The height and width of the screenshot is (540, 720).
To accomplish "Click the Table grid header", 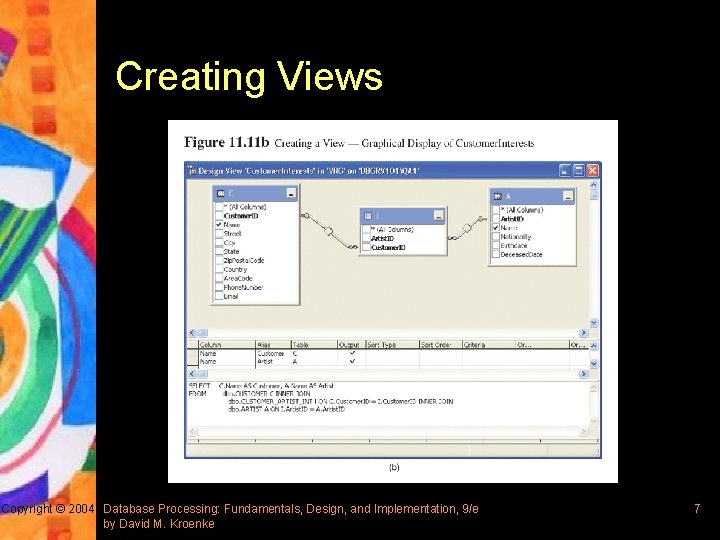I will [x=314, y=345].
